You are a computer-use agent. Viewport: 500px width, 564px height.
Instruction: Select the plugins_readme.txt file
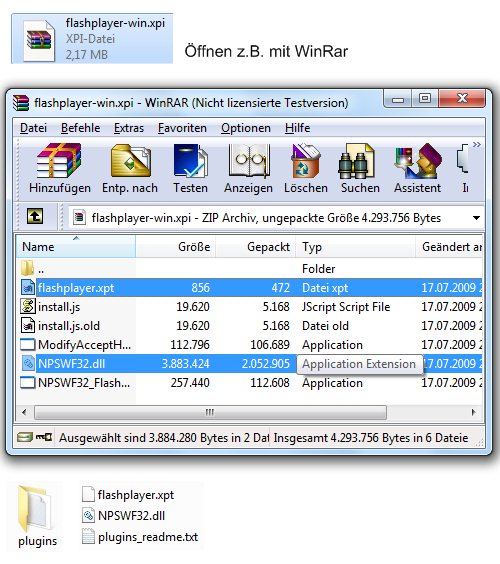[140, 537]
